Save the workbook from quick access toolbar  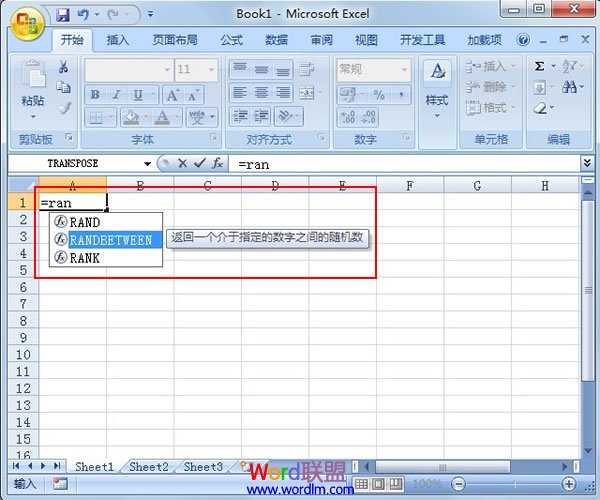click(x=63, y=15)
